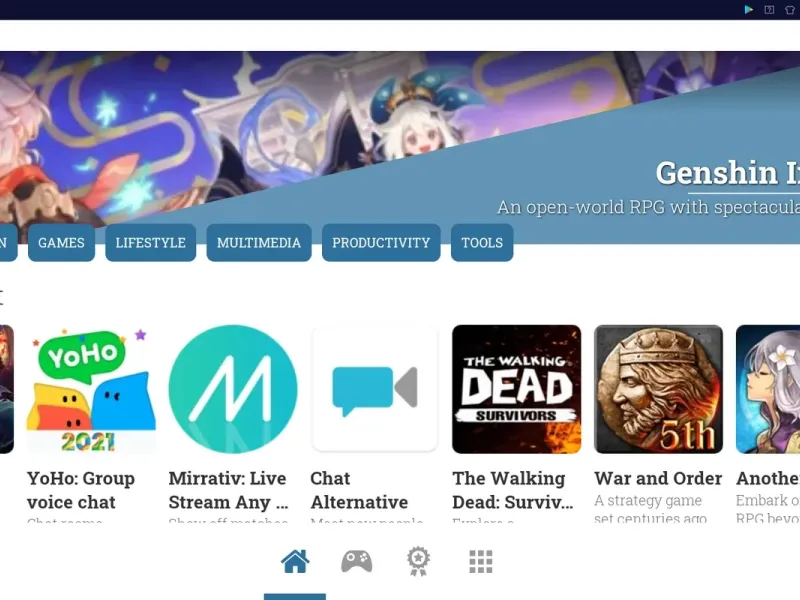The height and width of the screenshot is (600, 800).
Task: Select the LIFESTYLE category button
Action: 151,242
